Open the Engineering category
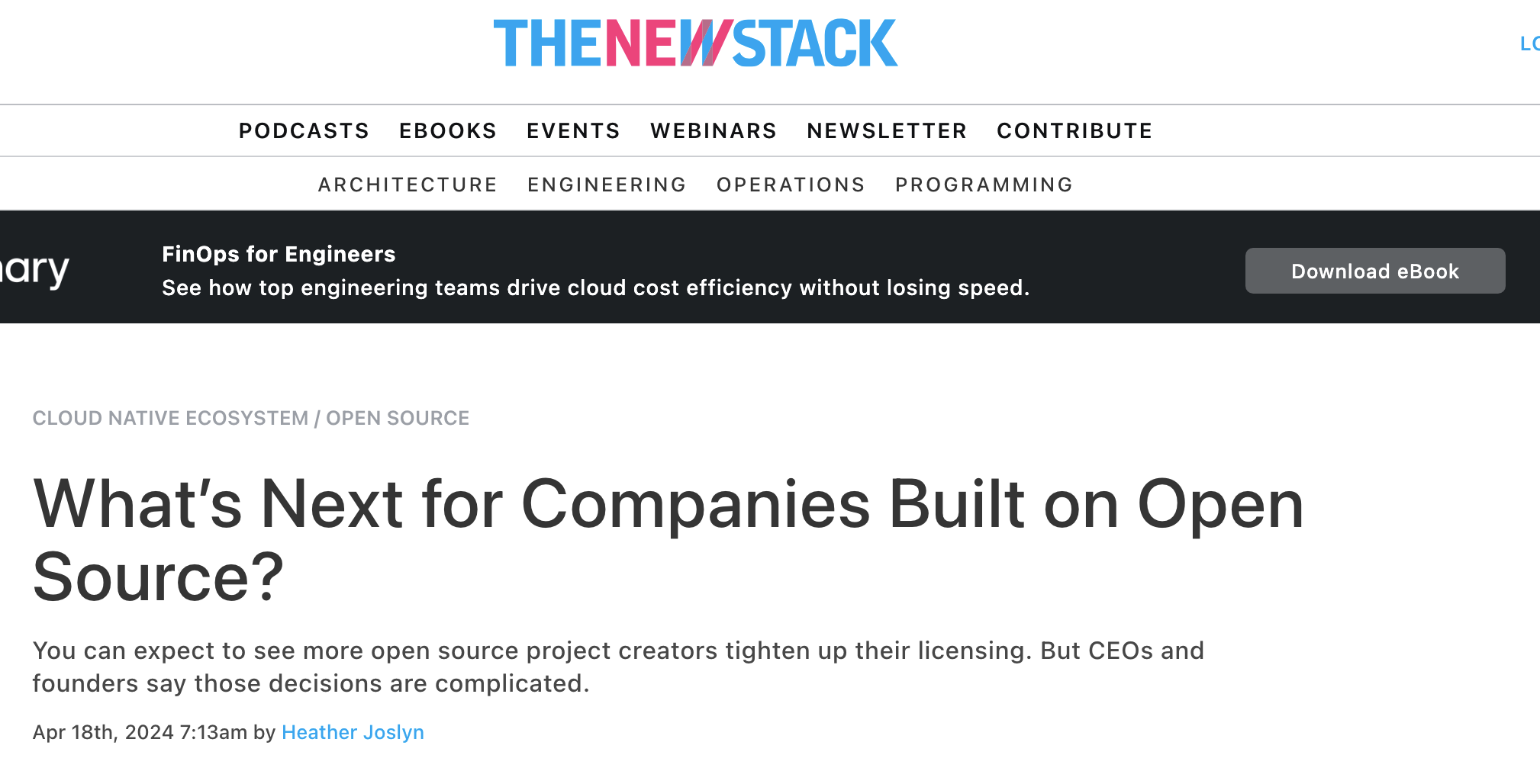Viewport: 1540px width, 784px height. click(607, 185)
